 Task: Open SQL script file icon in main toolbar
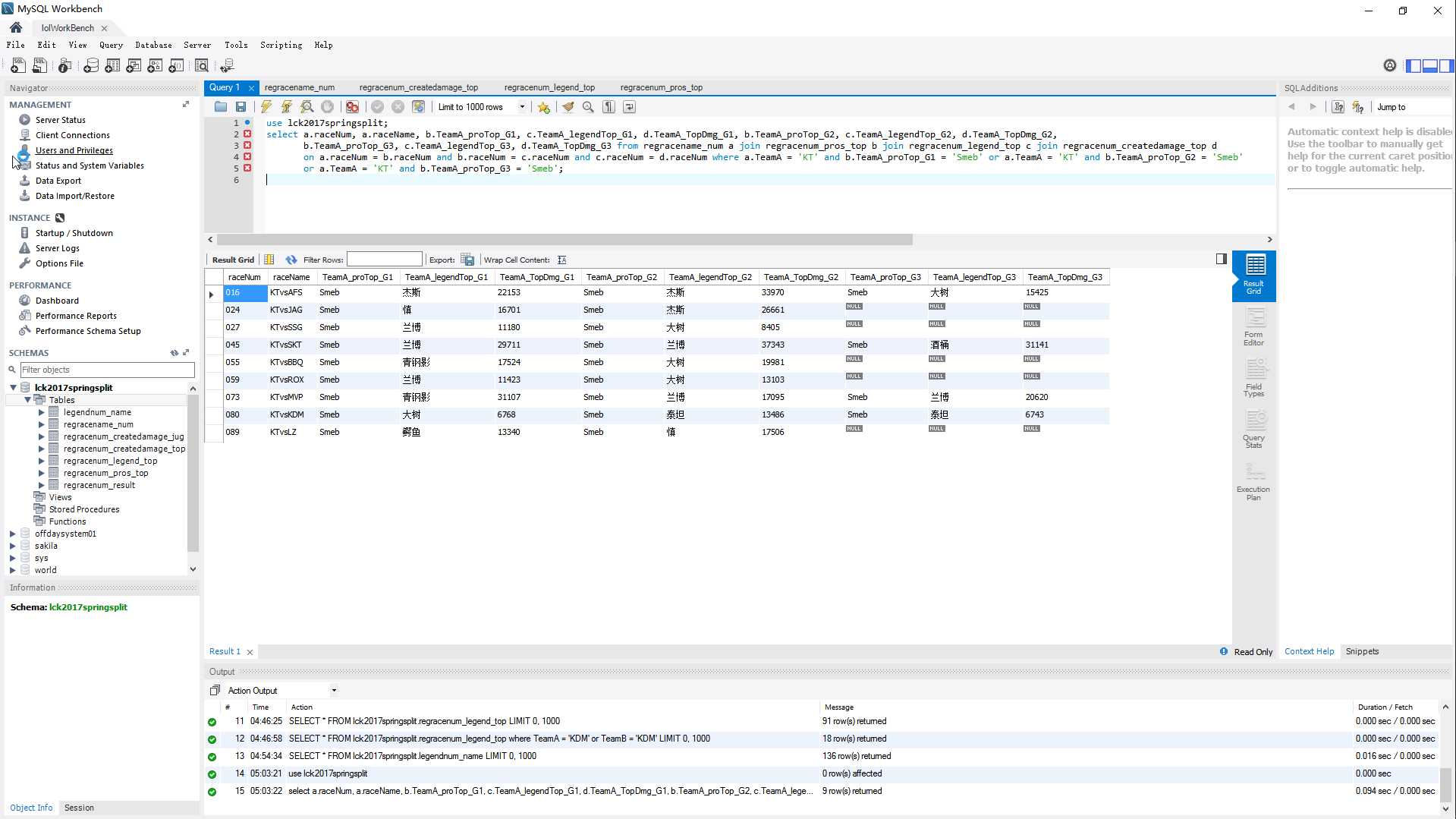point(39,66)
